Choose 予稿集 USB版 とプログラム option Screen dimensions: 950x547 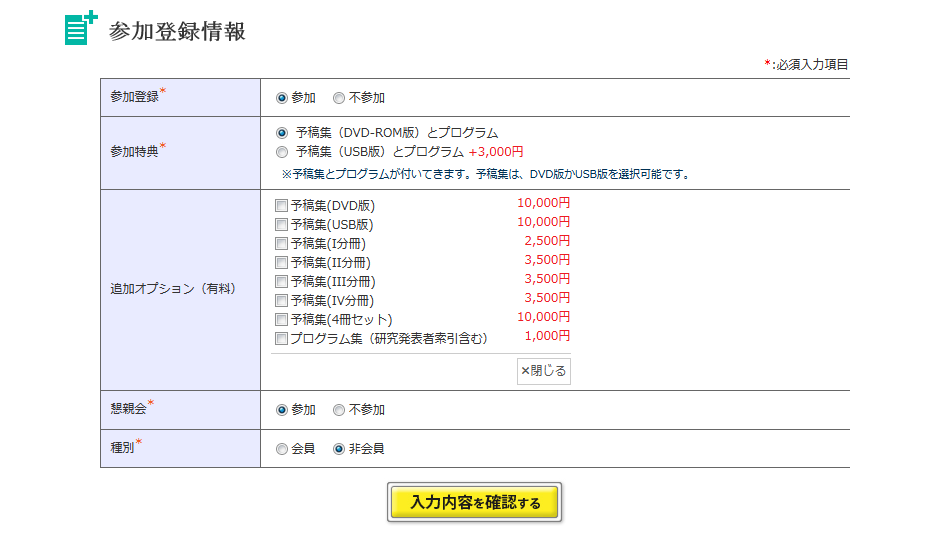(282, 152)
